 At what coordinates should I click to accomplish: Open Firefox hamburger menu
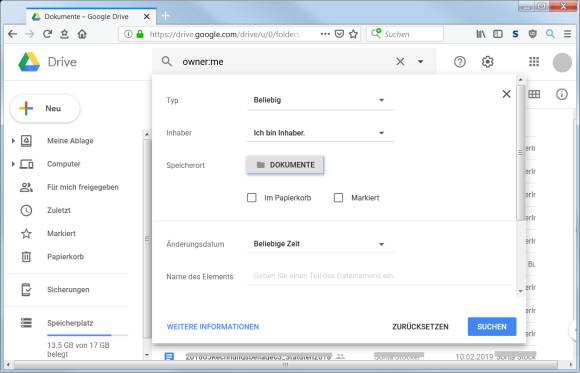point(567,34)
